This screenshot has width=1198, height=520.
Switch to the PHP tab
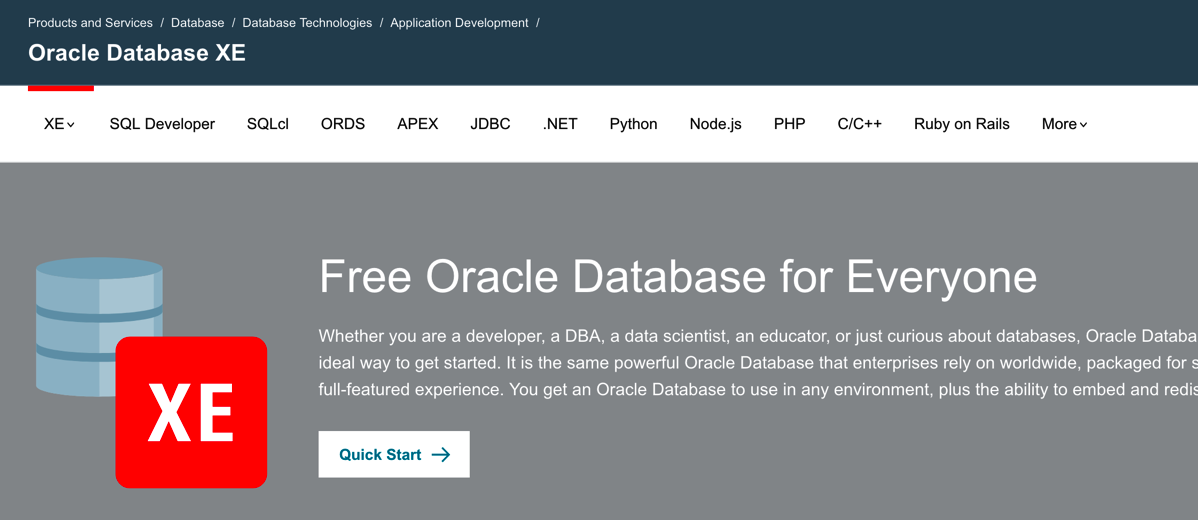789,124
